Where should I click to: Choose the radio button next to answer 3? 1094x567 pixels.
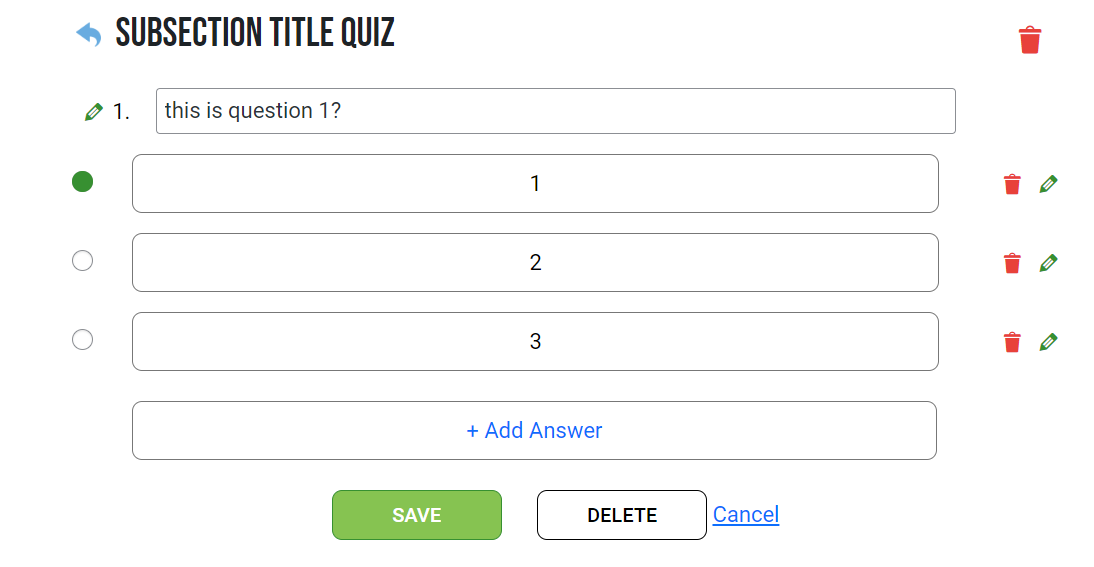pos(83,340)
